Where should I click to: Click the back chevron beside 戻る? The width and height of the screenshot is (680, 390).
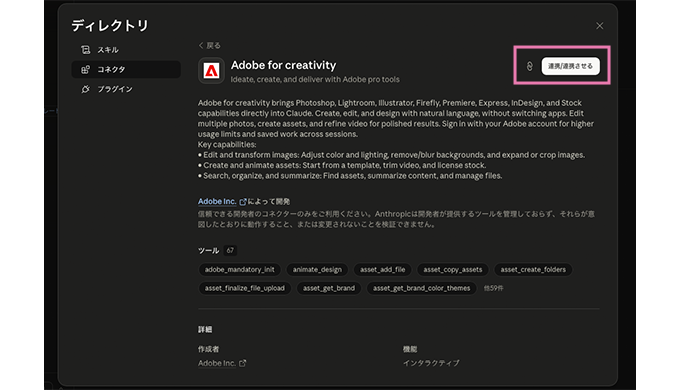201,46
